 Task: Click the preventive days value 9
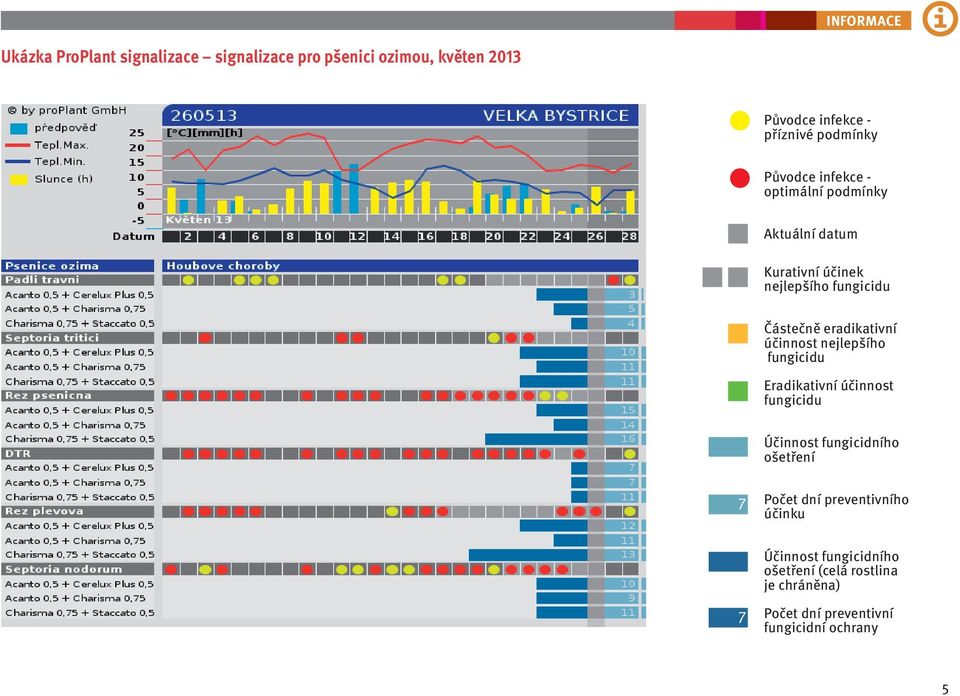pos(632,598)
